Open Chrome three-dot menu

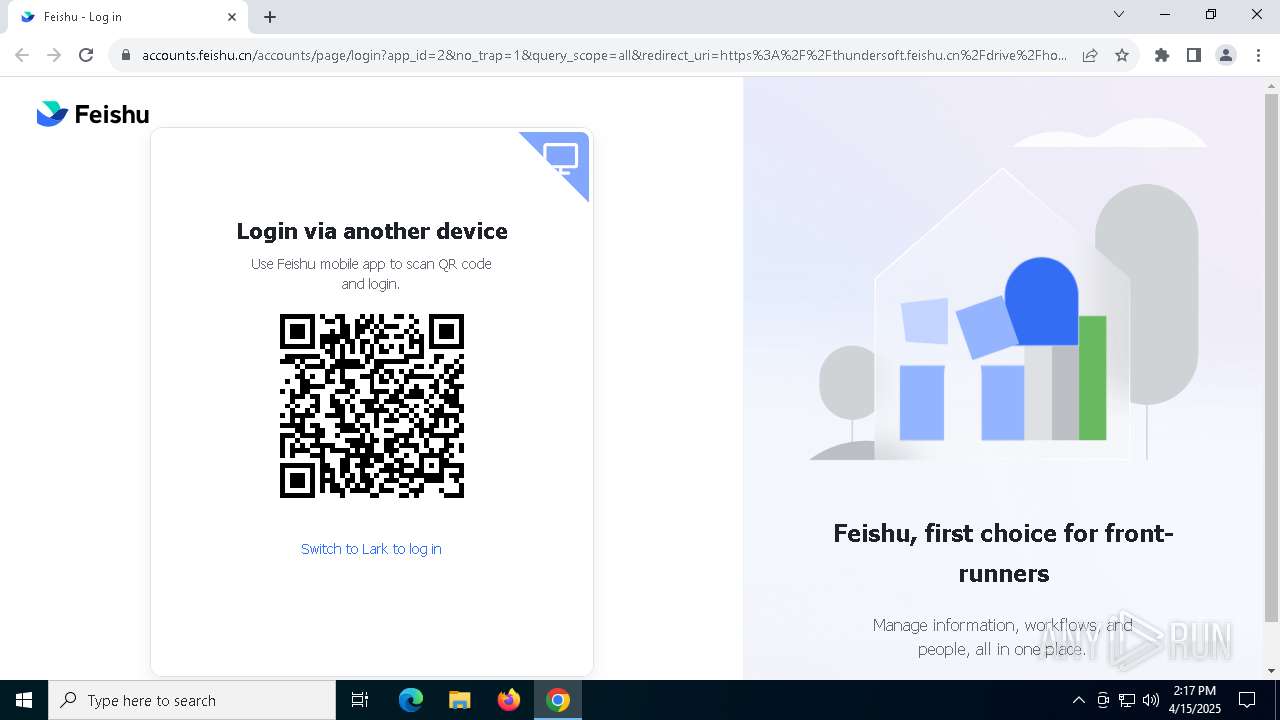(x=1258, y=55)
